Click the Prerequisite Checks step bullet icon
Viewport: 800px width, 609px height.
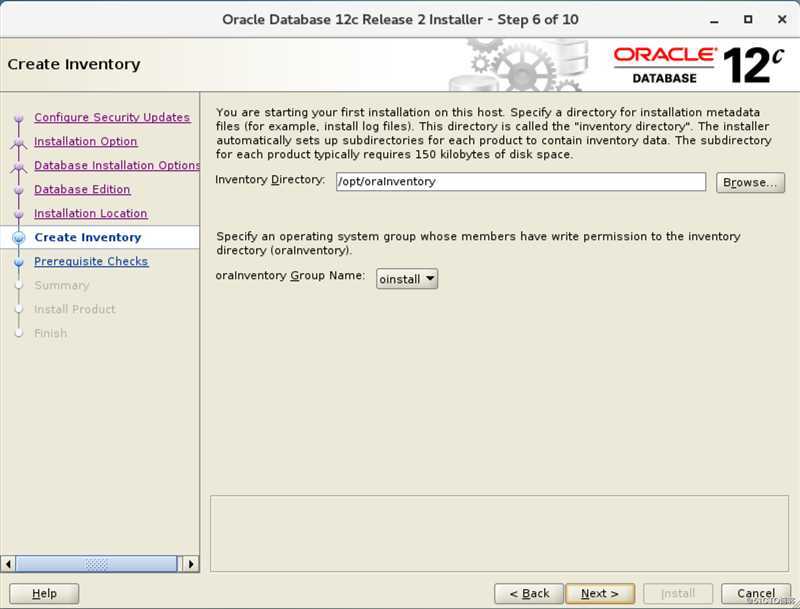pyautogui.click(x=19, y=262)
